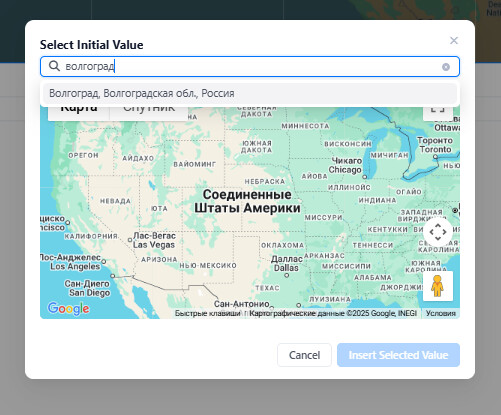Screen dimensions: 501x415
Task: Click the Cancel button
Action: 304,355
